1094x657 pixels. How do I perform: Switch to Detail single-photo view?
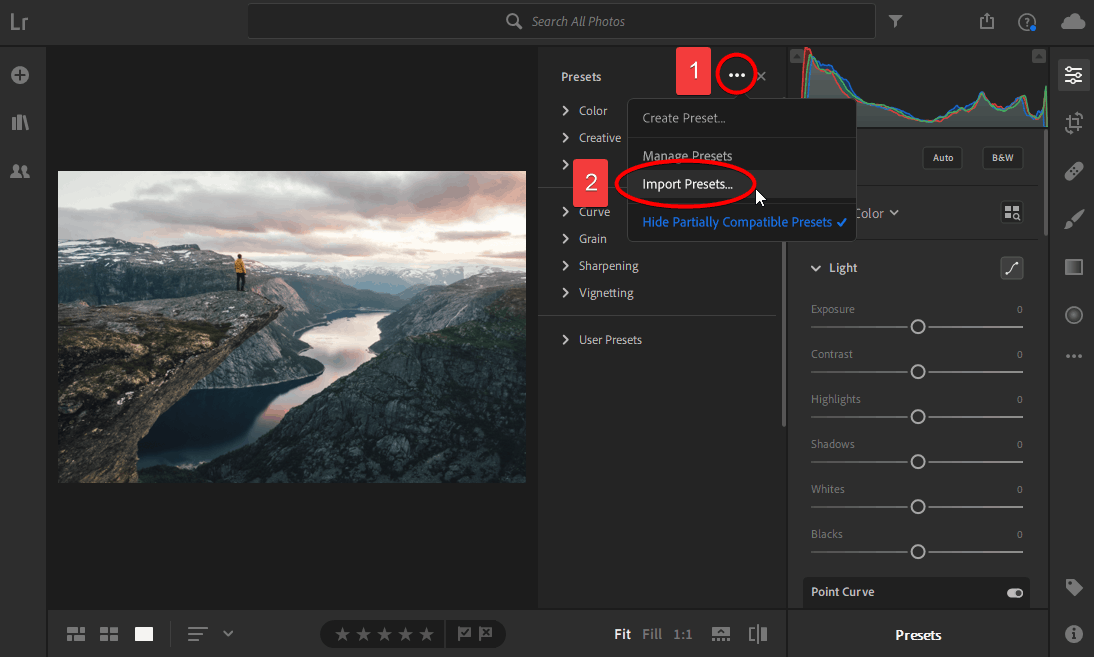click(x=144, y=634)
